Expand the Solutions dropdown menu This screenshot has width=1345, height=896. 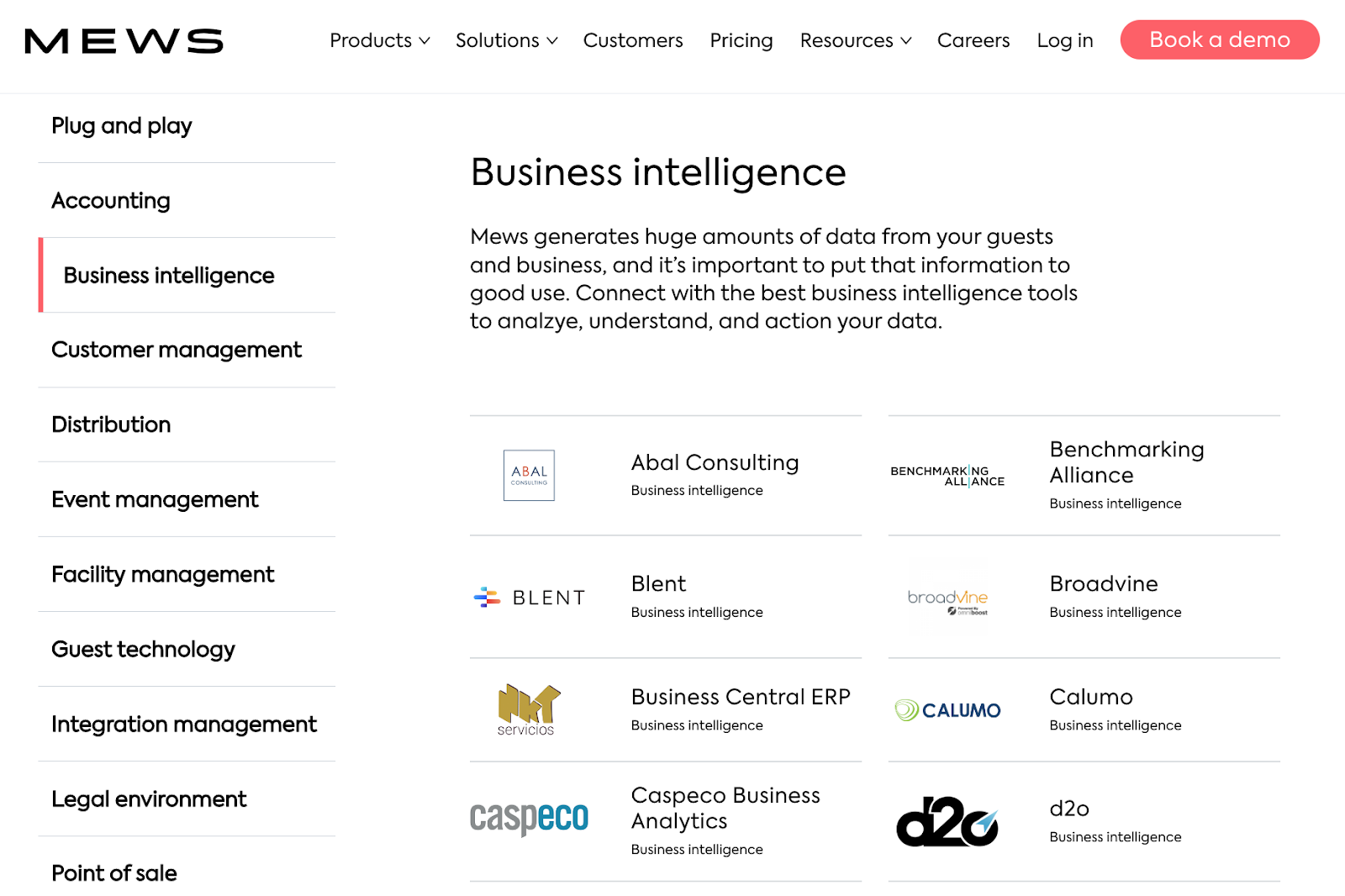click(x=507, y=40)
